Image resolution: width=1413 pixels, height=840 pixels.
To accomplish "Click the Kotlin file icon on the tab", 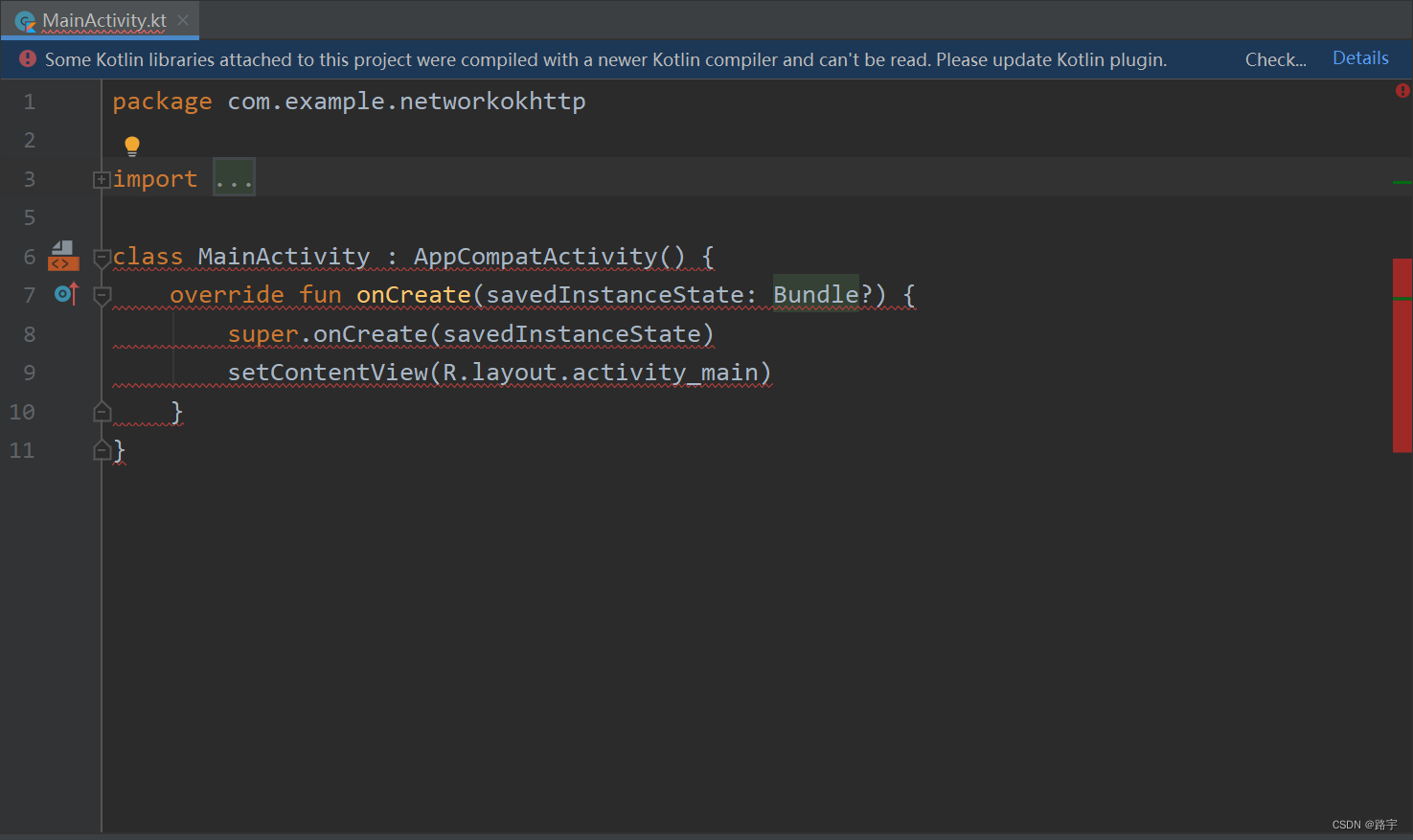I will [x=26, y=21].
